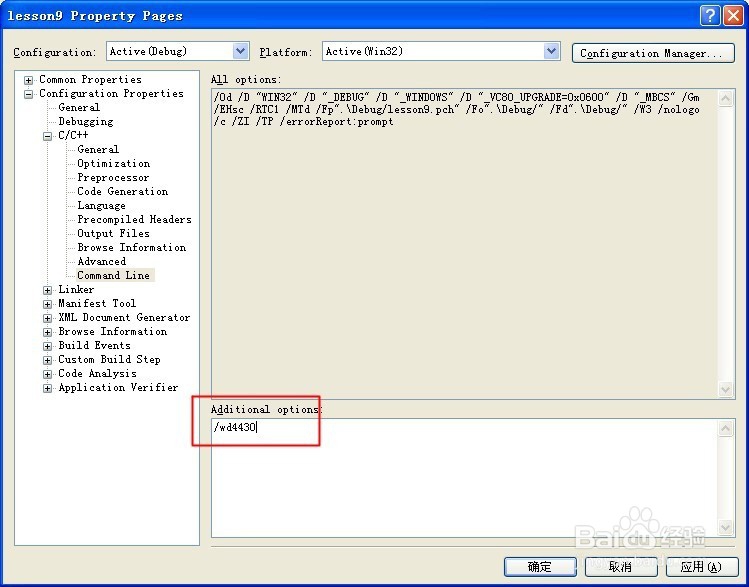Select Custom Build Step item
The width and height of the screenshot is (749, 587).
109,359
